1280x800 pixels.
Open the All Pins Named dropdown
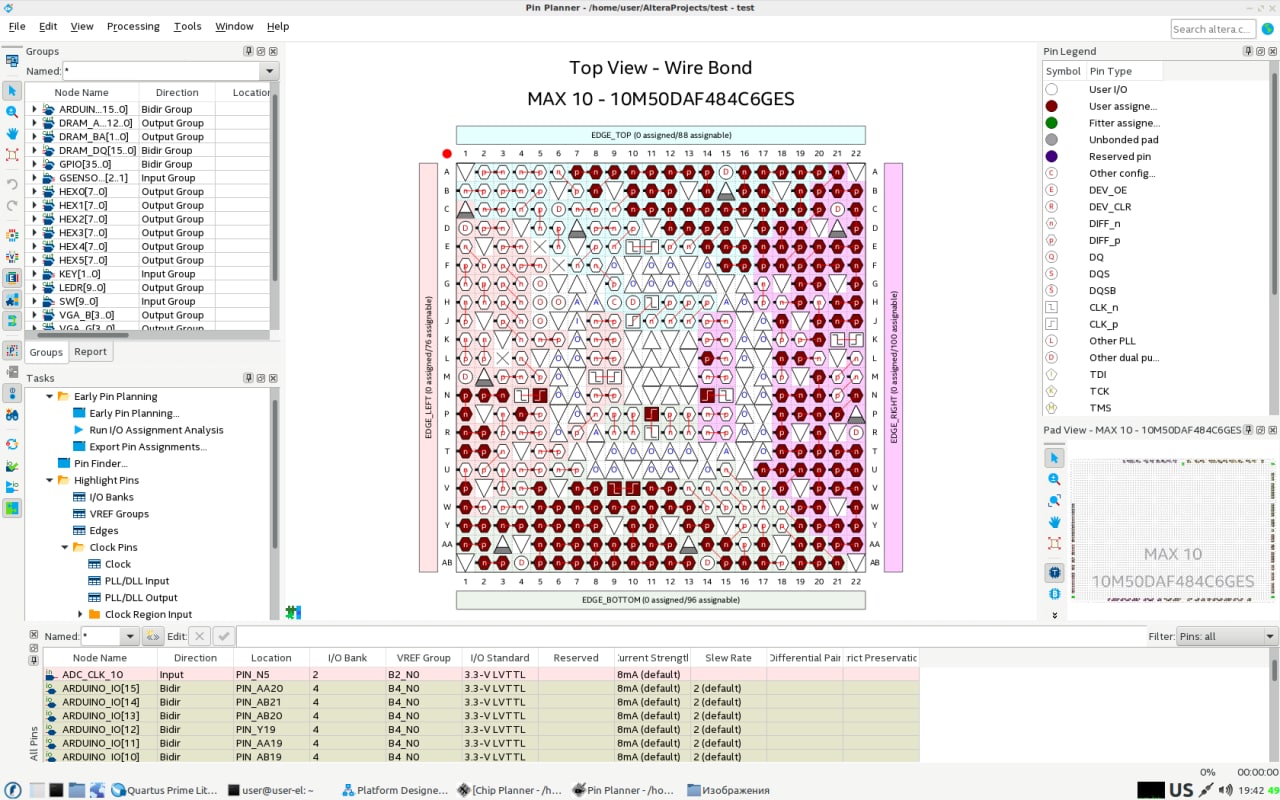(x=130, y=636)
